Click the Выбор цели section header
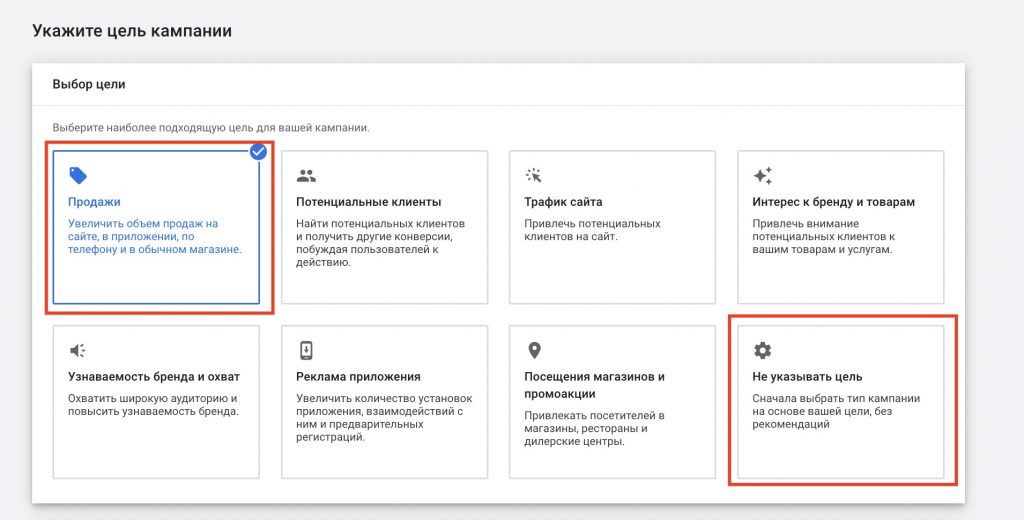The width and height of the screenshot is (1024, 520). [89, 84]
